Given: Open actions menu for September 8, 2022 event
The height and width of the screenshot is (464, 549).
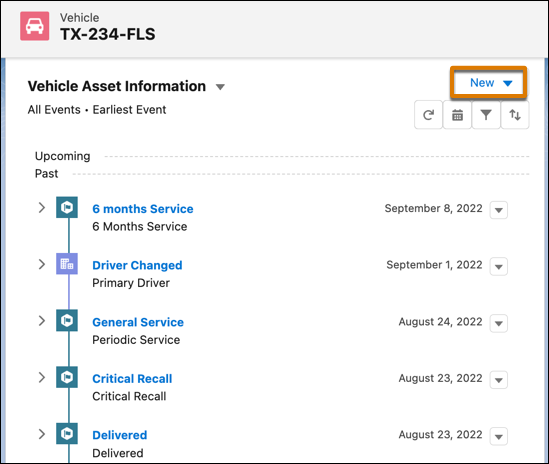Looking at the screenshot, I should (499, 210).
